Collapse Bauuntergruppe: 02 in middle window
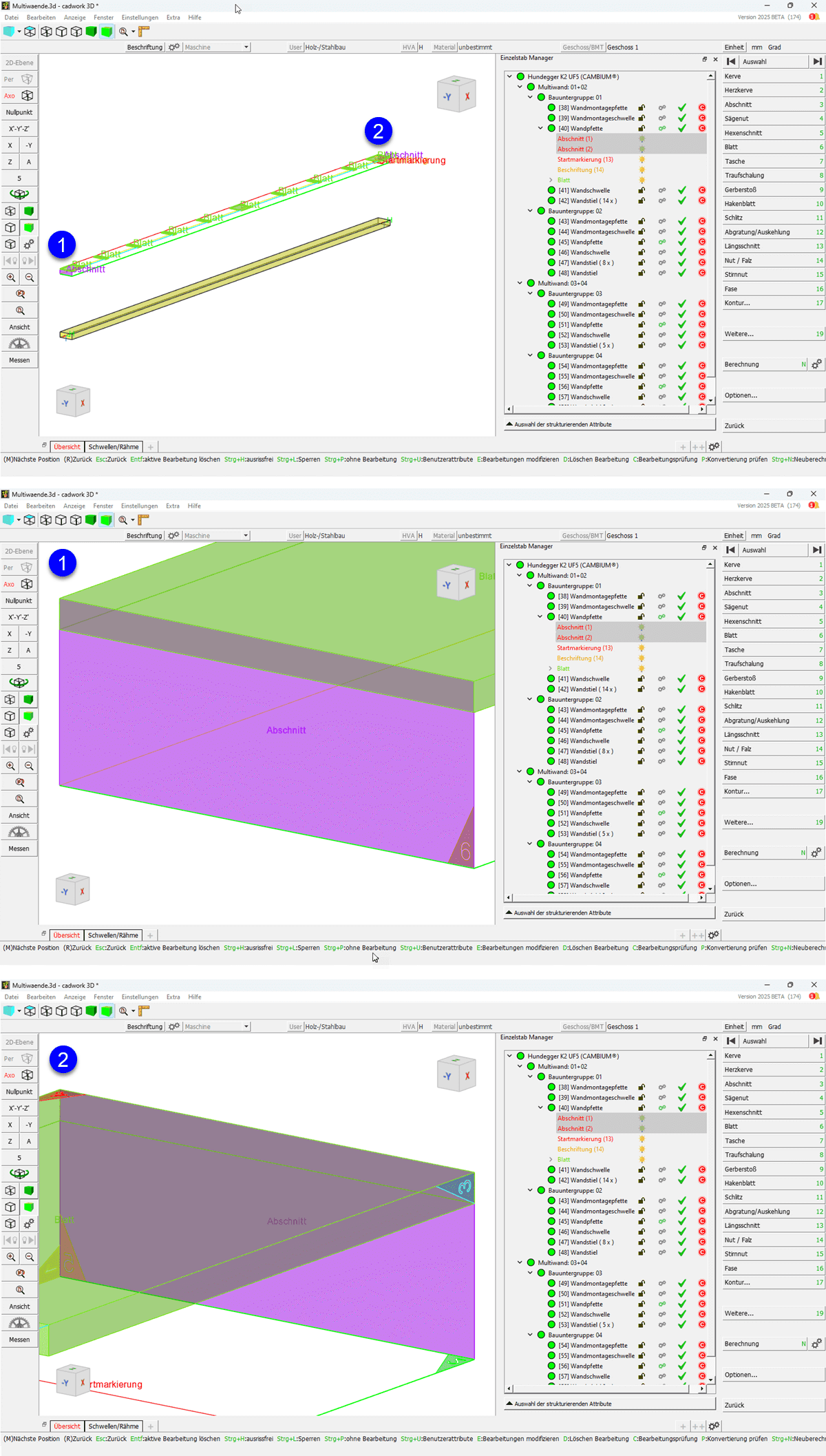 click(529, 700)
